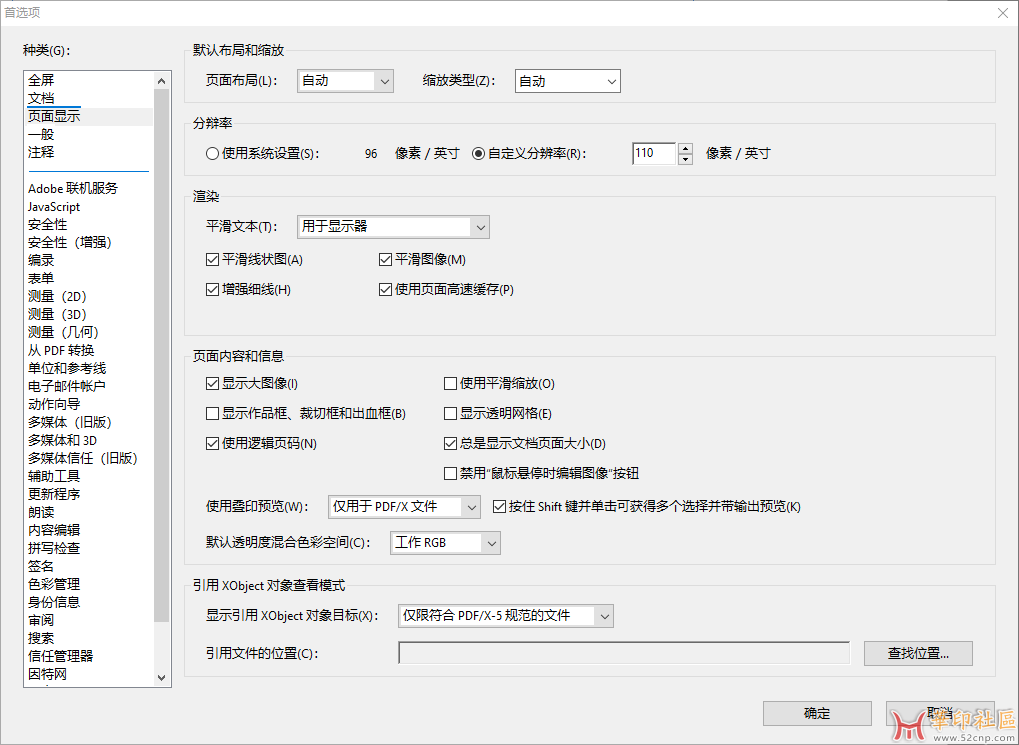1019x745 pixels.
Task: Click the resolution spinner up arrow
Action: click(685, 149)
